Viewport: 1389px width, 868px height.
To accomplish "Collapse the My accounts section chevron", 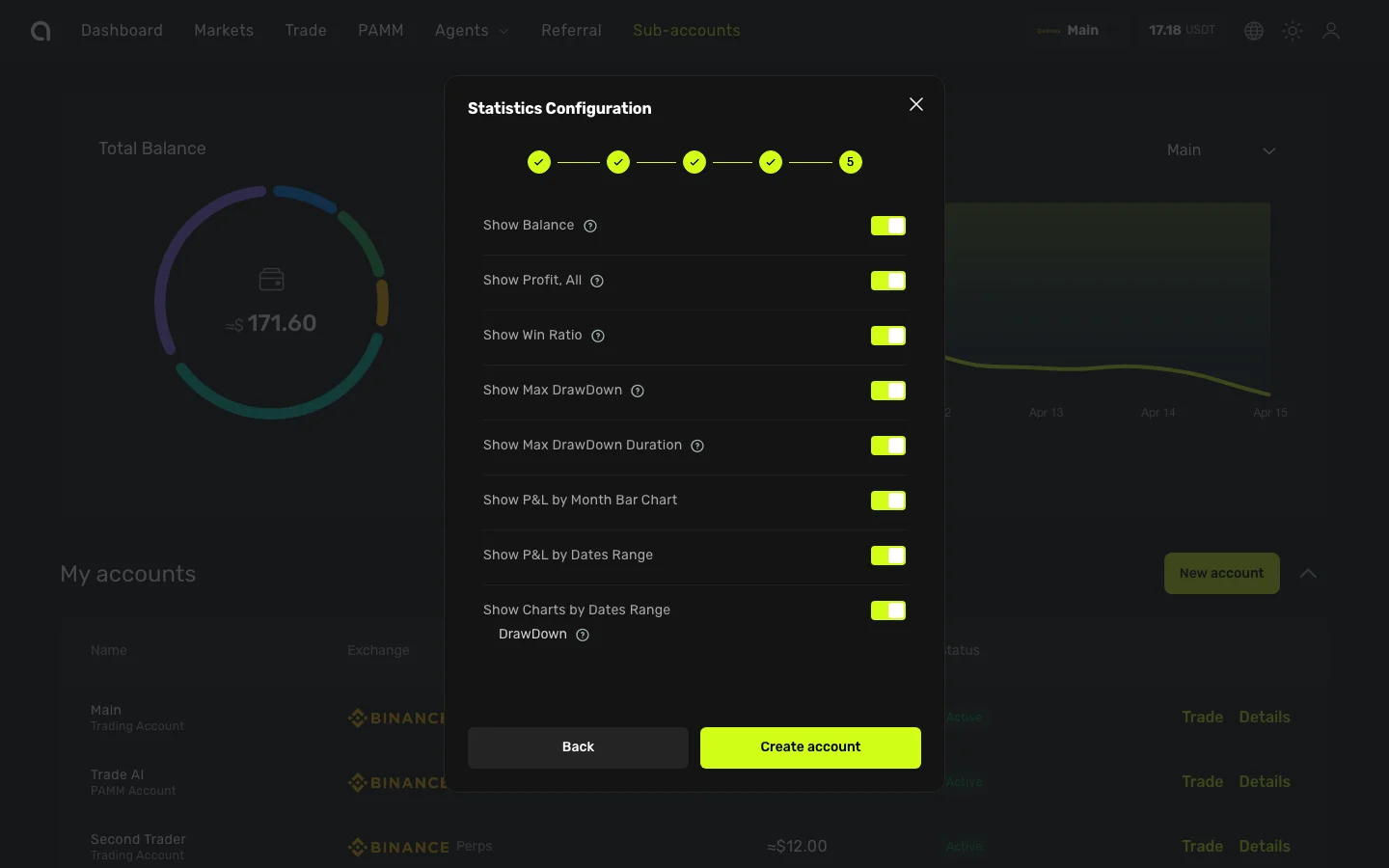I will (x=1308, y=574).
